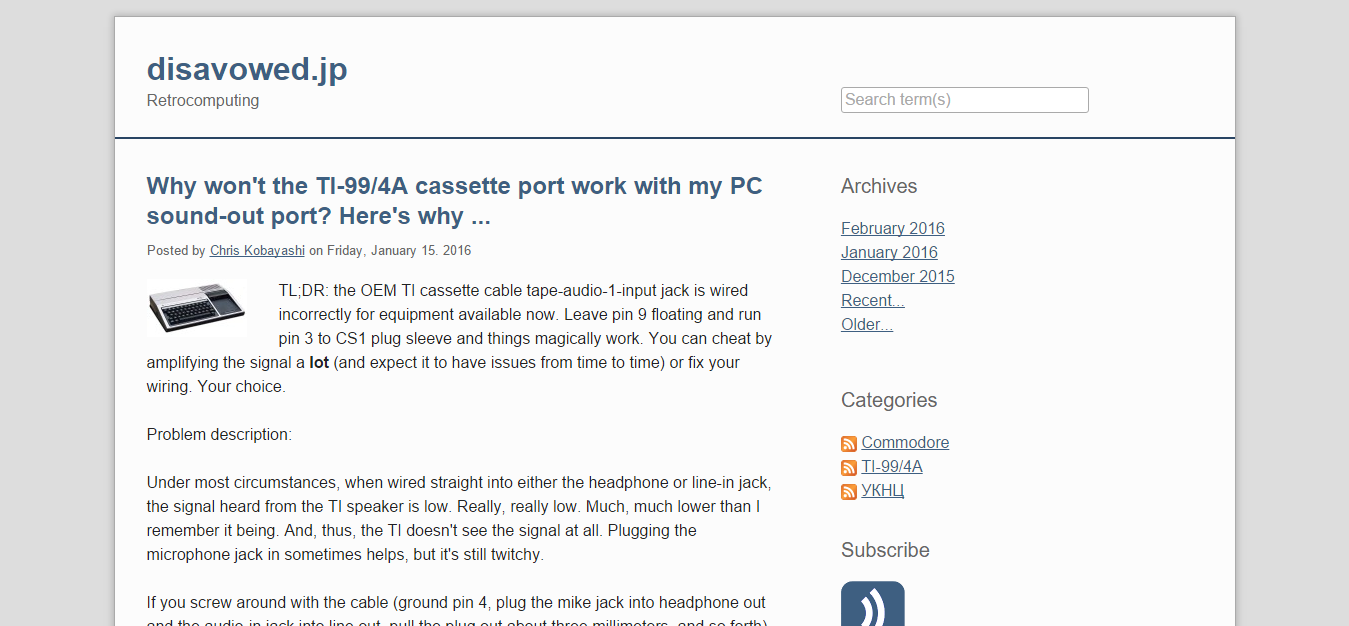Open author Chris Kobayashi's page
Image resolution: width=1349 pixels, height=626 pixels.
click(x=257, y=251)
